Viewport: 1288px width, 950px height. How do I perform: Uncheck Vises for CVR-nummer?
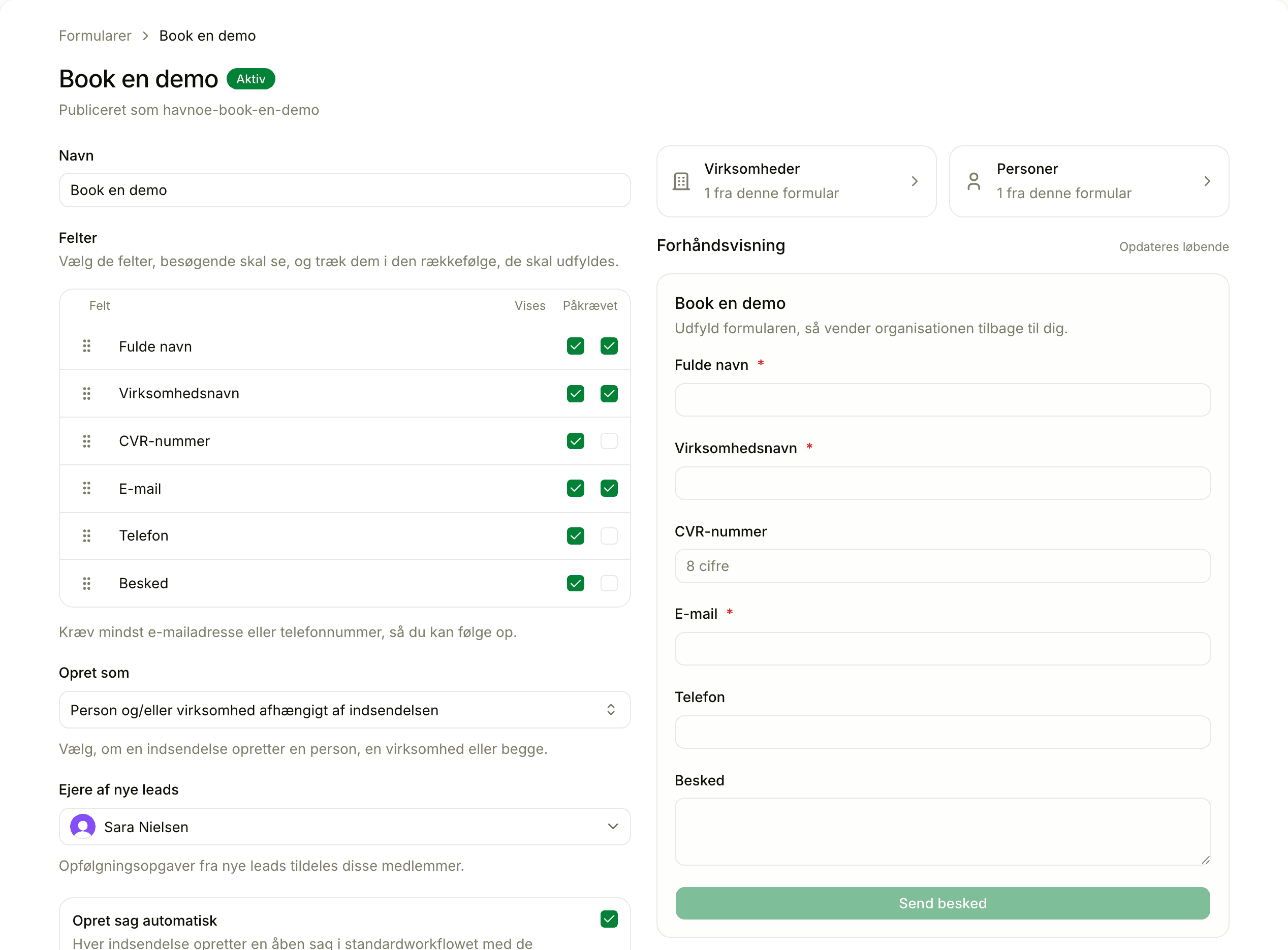[576, 441]
